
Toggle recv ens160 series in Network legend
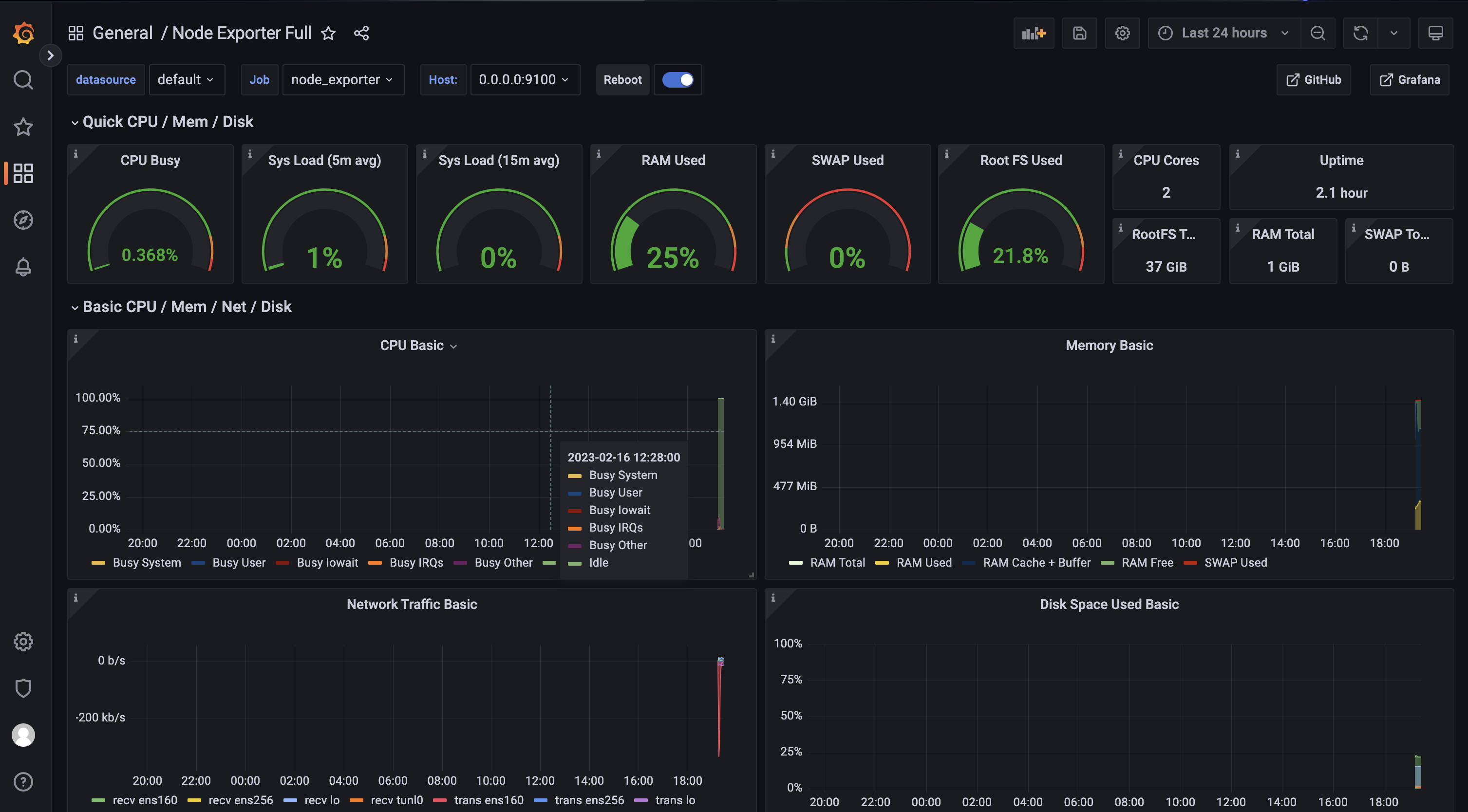[145, 800]
